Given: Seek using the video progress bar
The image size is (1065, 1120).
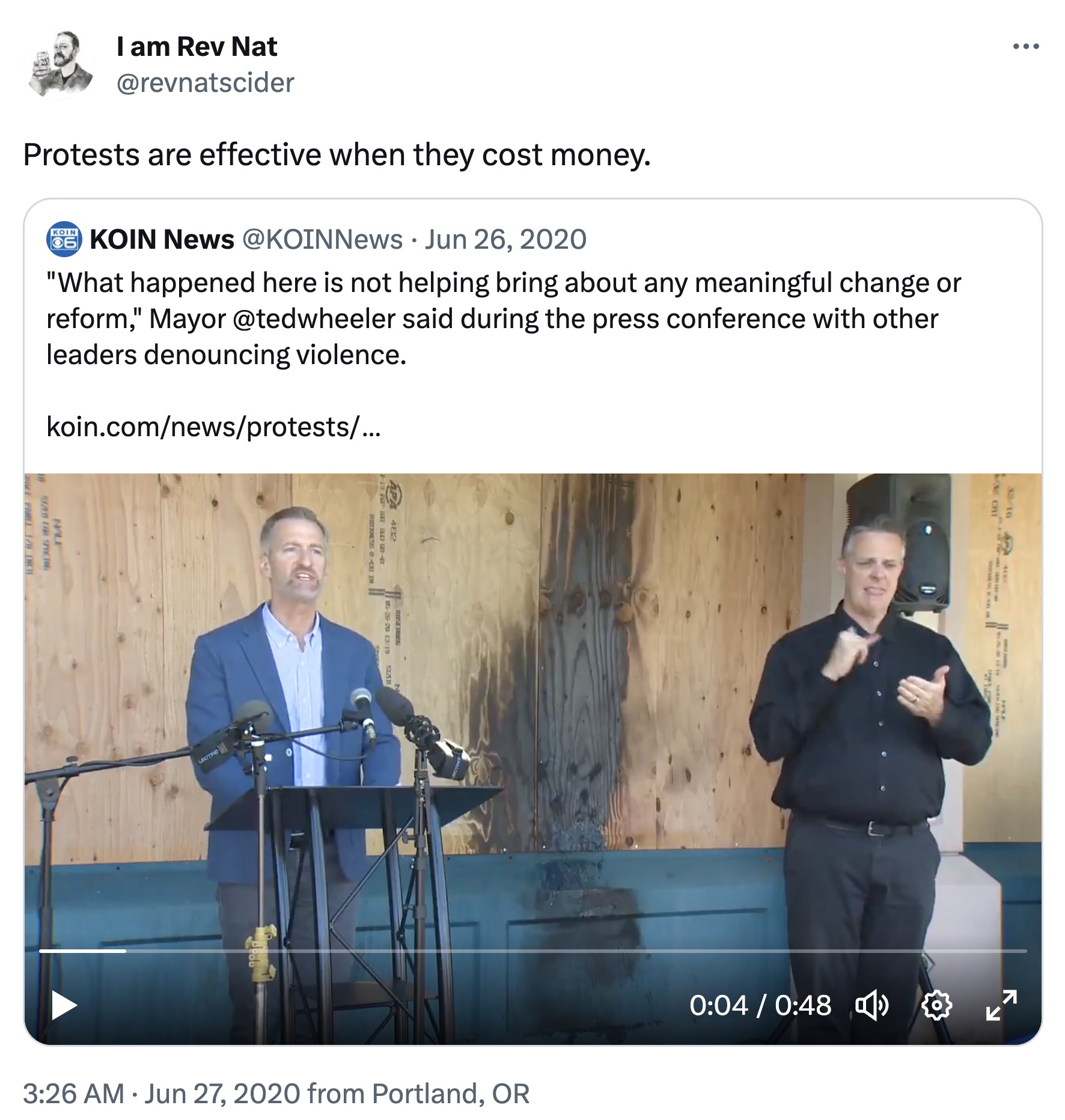Looking at the screenshot, I should click(x=532, y=951).
